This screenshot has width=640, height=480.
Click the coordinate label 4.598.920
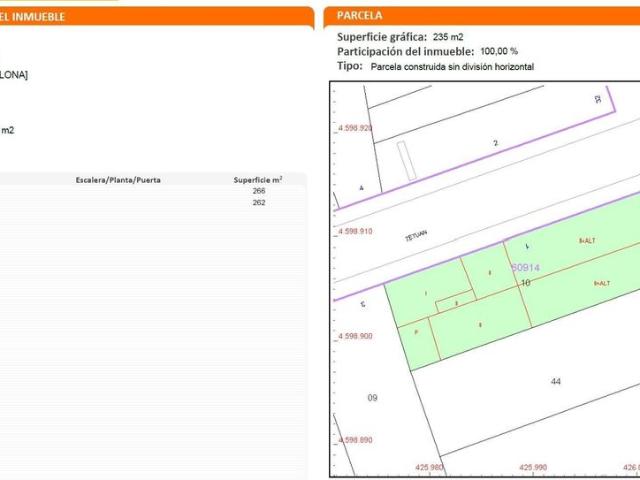click(x=355, y=128)
